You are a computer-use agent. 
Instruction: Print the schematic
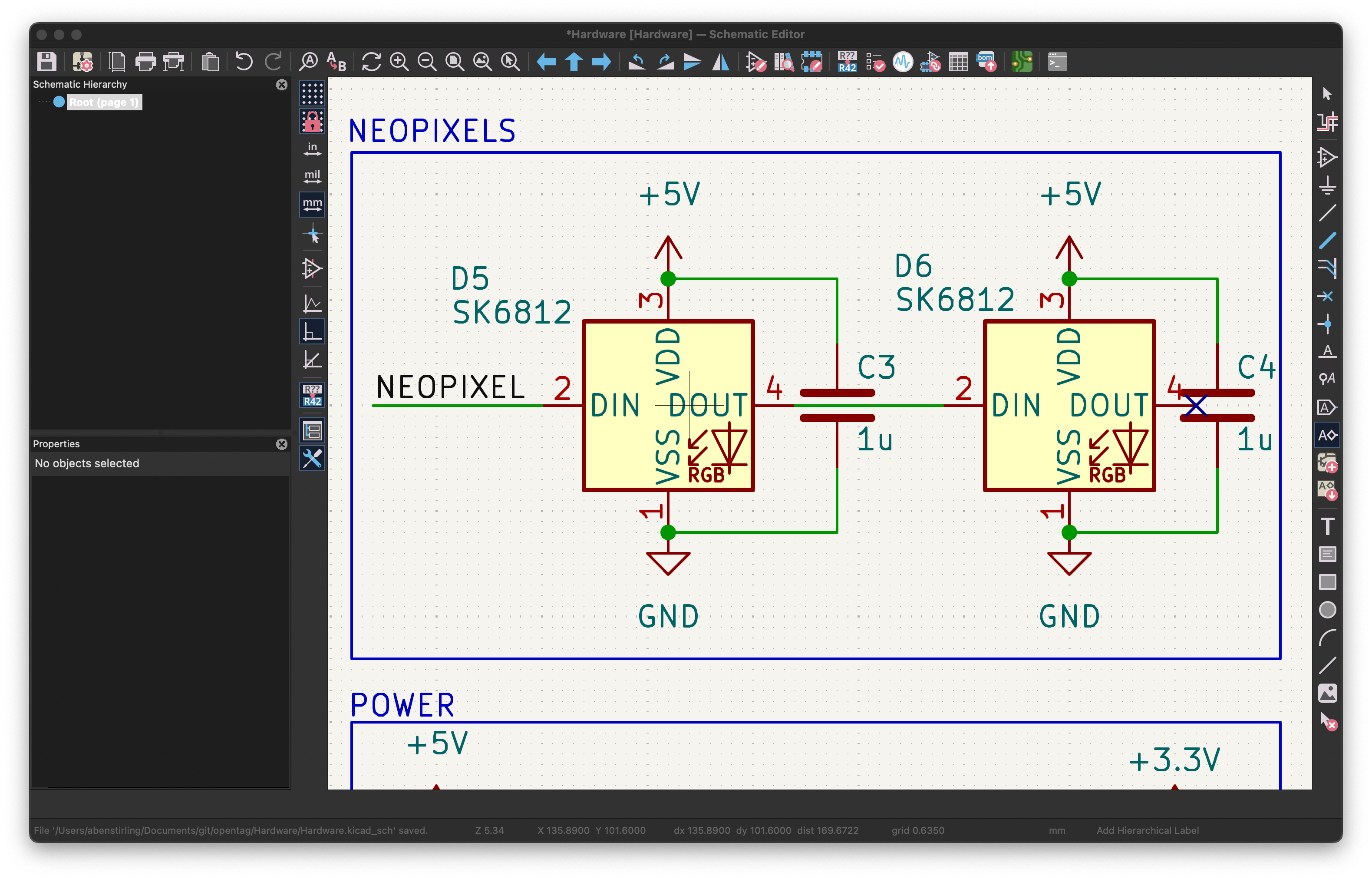(145, 62)
